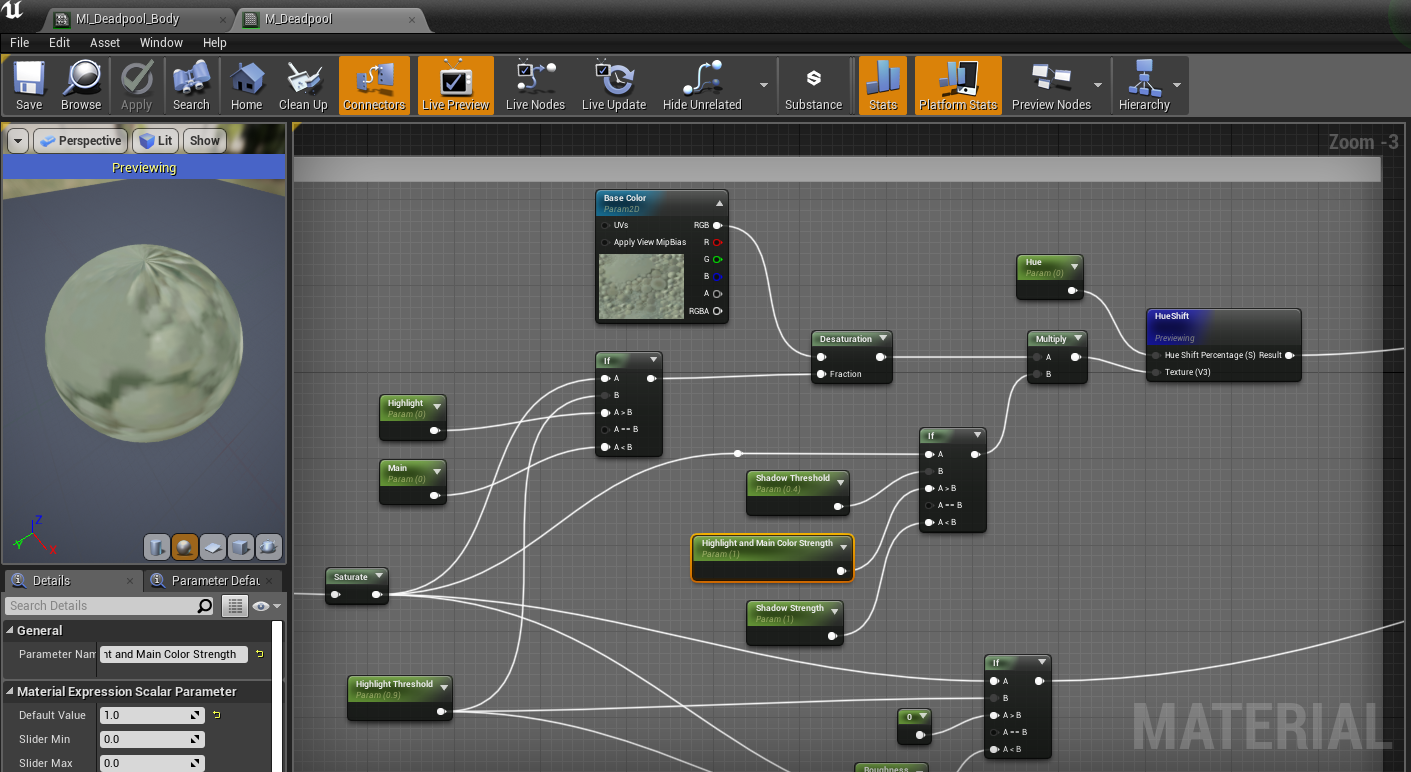Click the Save toolbar icon
This screenshot has height=772, width=1411.
[29, 85]
